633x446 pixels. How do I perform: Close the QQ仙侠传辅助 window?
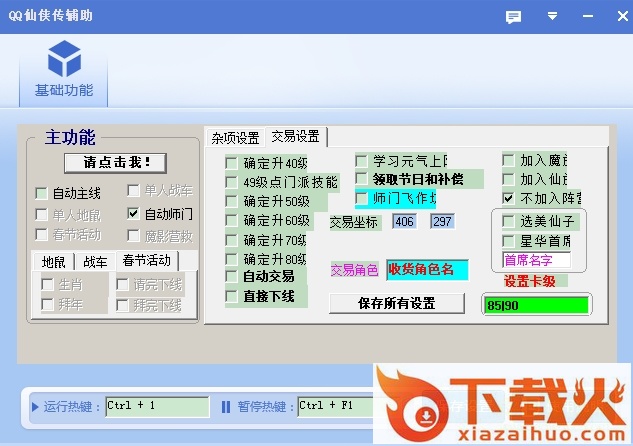623,16
